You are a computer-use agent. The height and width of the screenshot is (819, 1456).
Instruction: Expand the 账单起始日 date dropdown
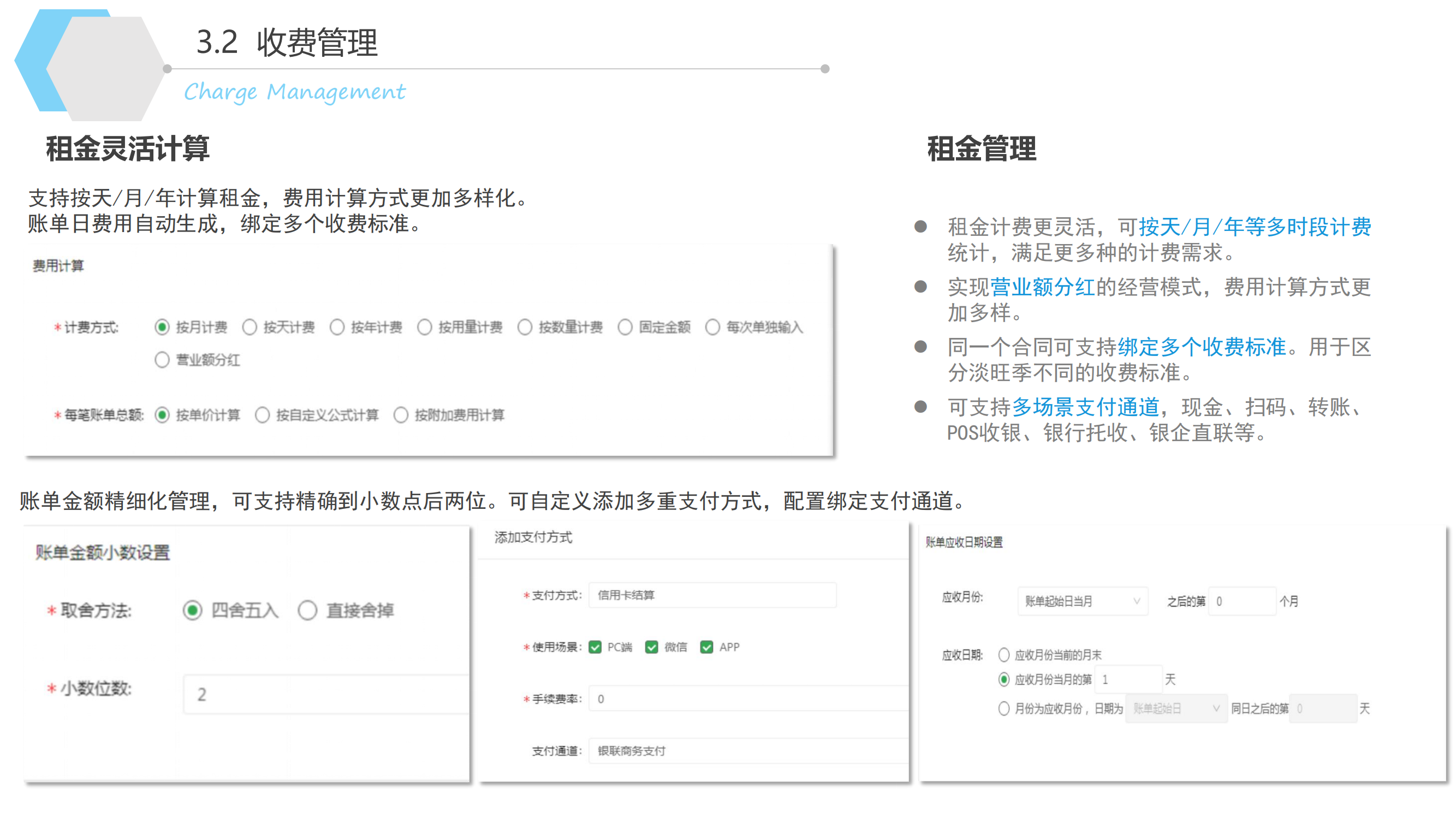[x=1175, y=709]
